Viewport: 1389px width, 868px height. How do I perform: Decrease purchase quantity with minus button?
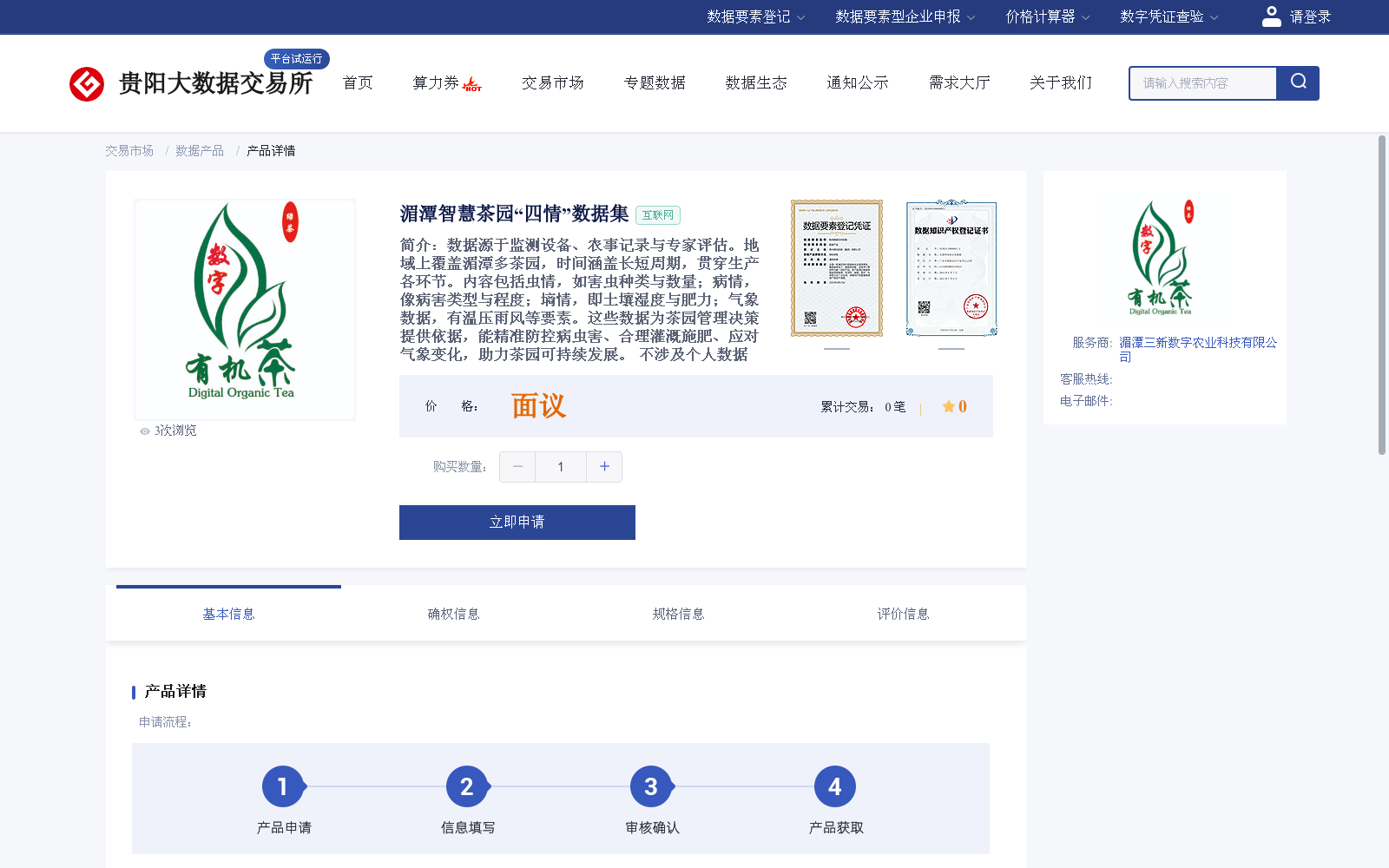(x=517, y=467)
